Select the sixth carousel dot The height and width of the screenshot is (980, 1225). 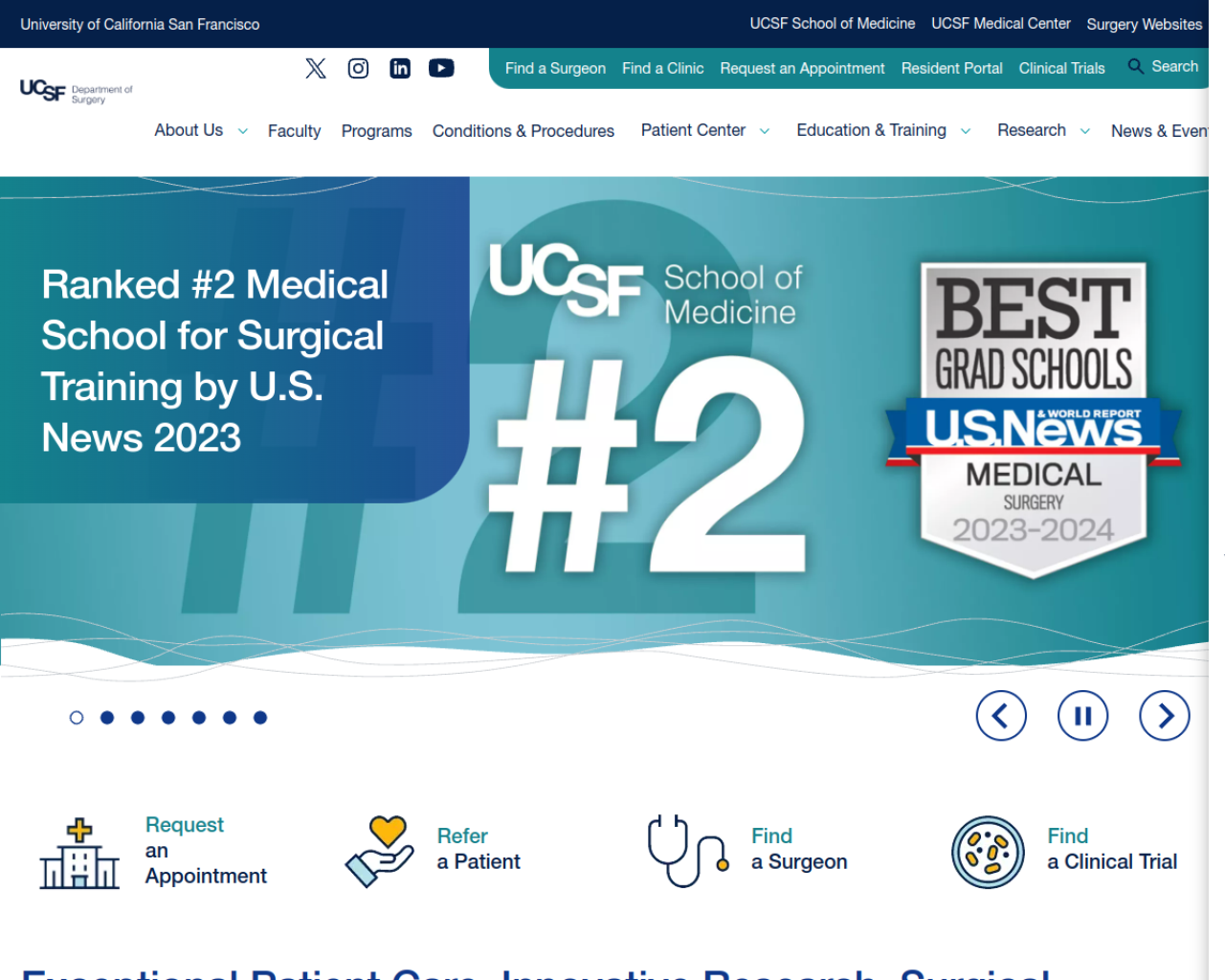click(230, 718)
